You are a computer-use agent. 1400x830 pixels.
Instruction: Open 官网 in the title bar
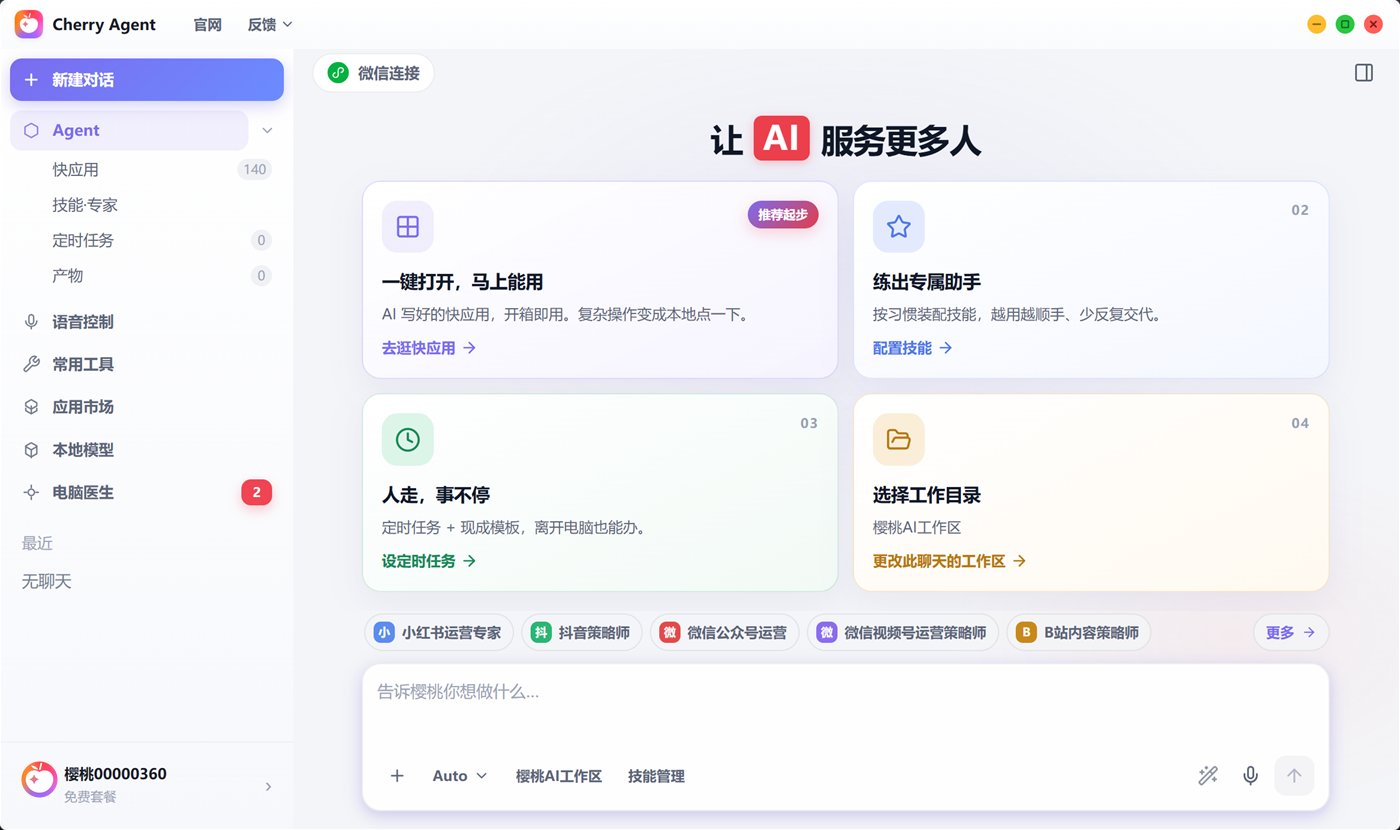207,25
